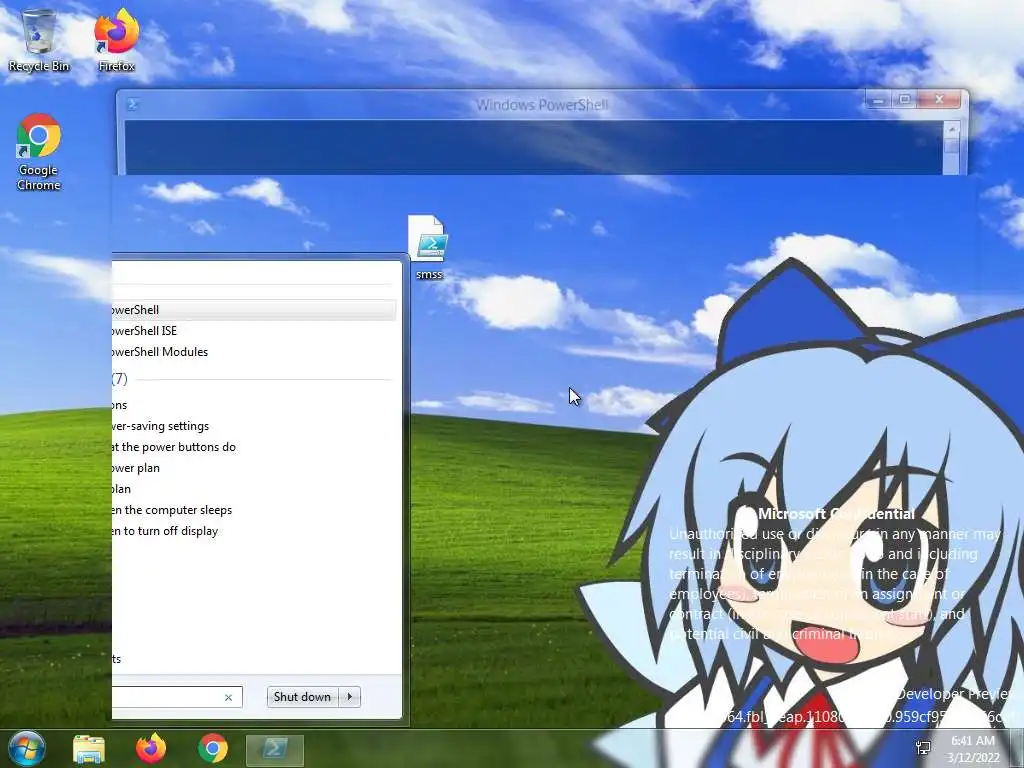Image resolution: width=1024 pixels, height=768 pixels.
Task: Select the highlighted PowerShell search result
Action: (x=253, y=310)
